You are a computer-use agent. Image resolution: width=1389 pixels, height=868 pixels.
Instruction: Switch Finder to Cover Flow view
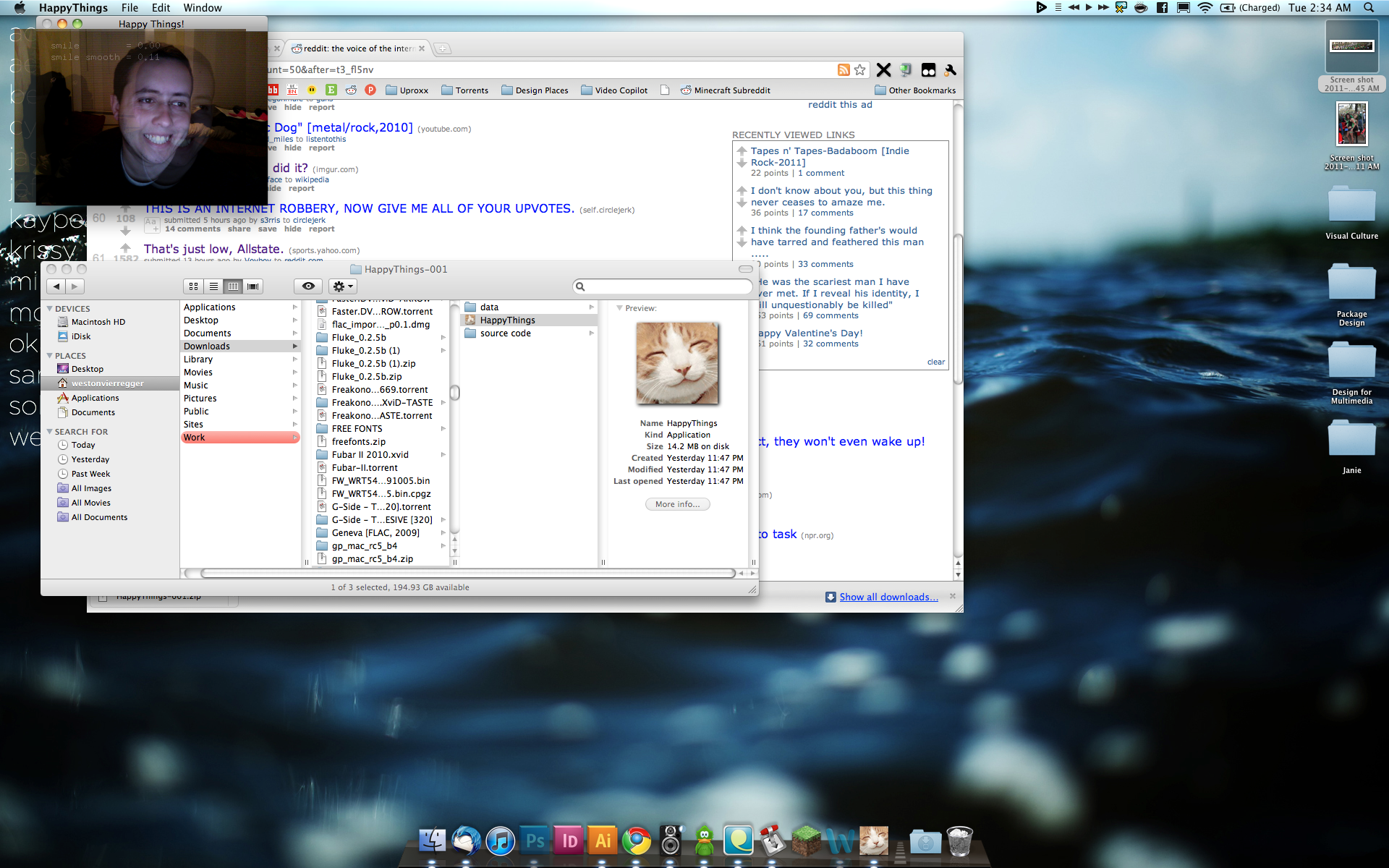253,286
